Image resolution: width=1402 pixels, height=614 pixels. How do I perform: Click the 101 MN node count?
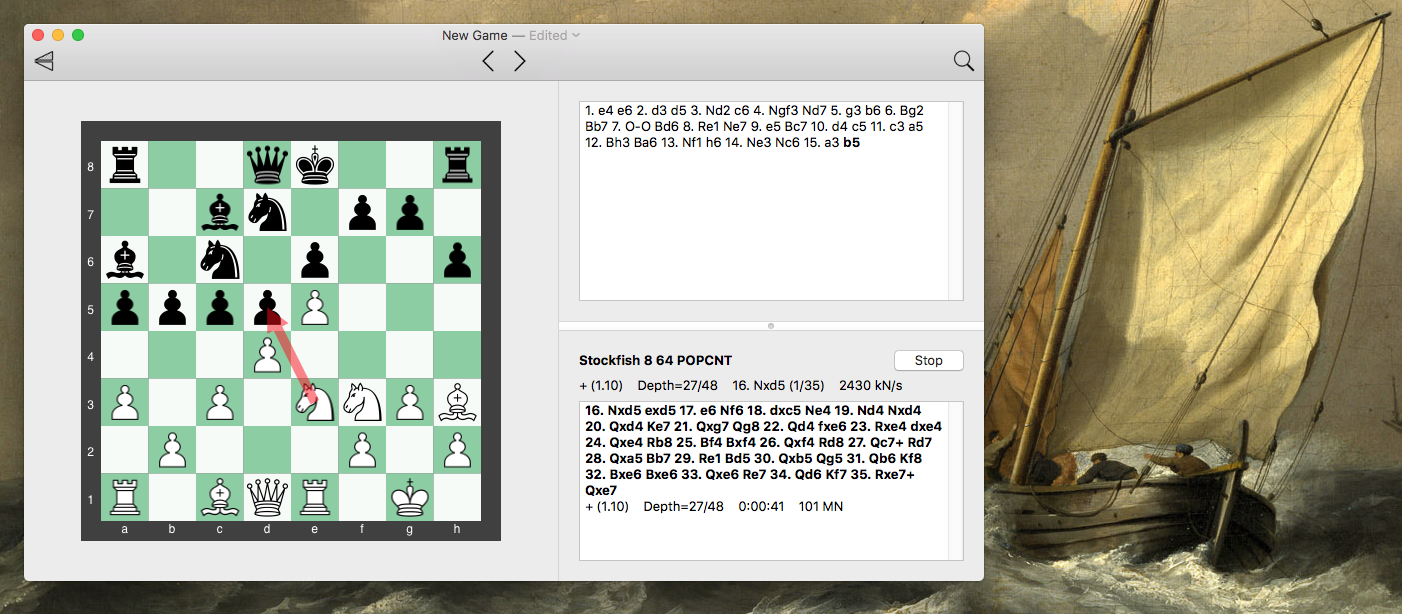(x=821, y=507)
